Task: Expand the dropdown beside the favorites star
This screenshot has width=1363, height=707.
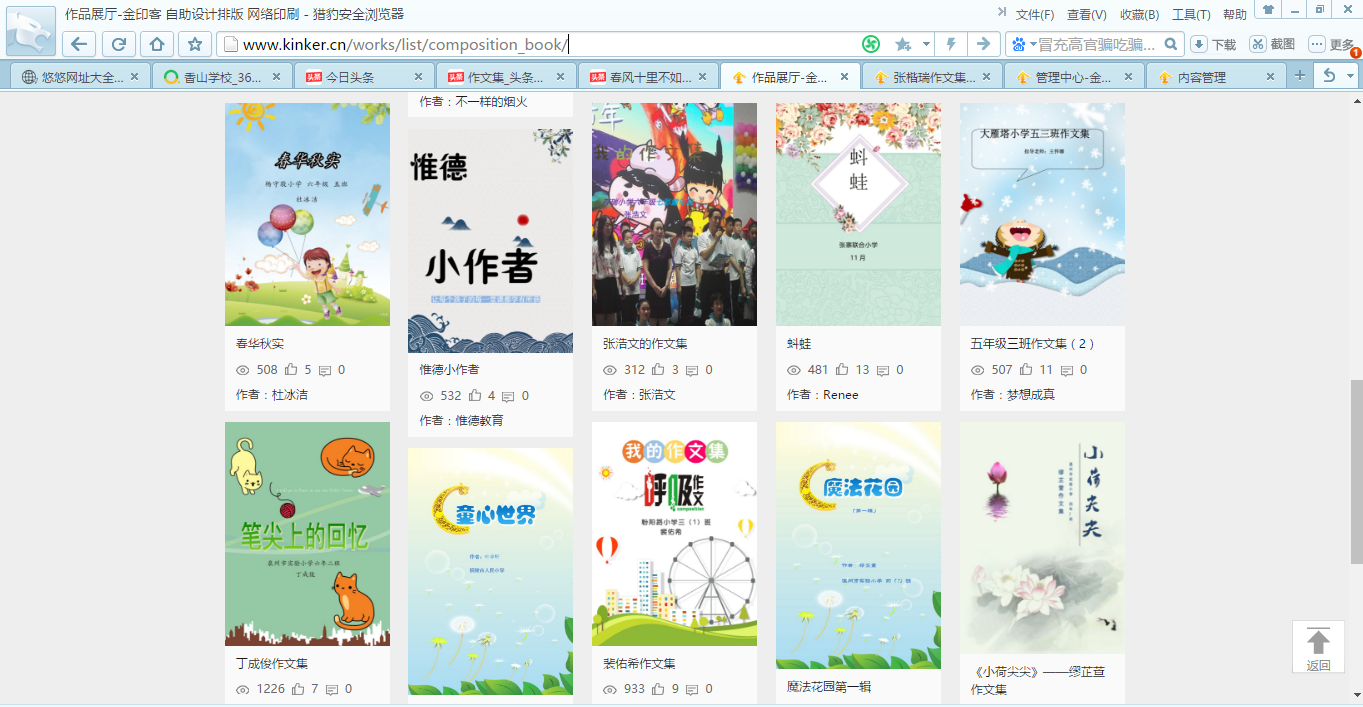Action: [926, 44]
